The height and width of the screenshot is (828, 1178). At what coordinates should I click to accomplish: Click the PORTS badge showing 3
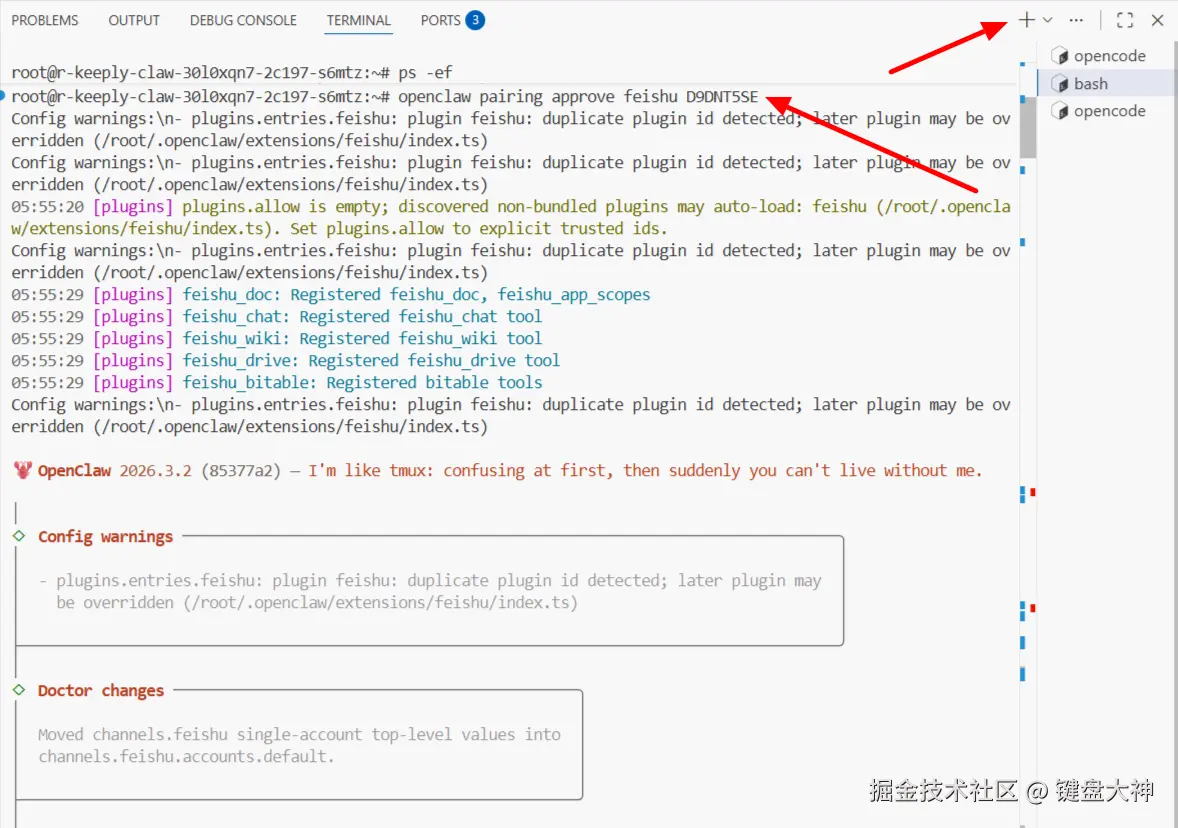tap(475, 20)
